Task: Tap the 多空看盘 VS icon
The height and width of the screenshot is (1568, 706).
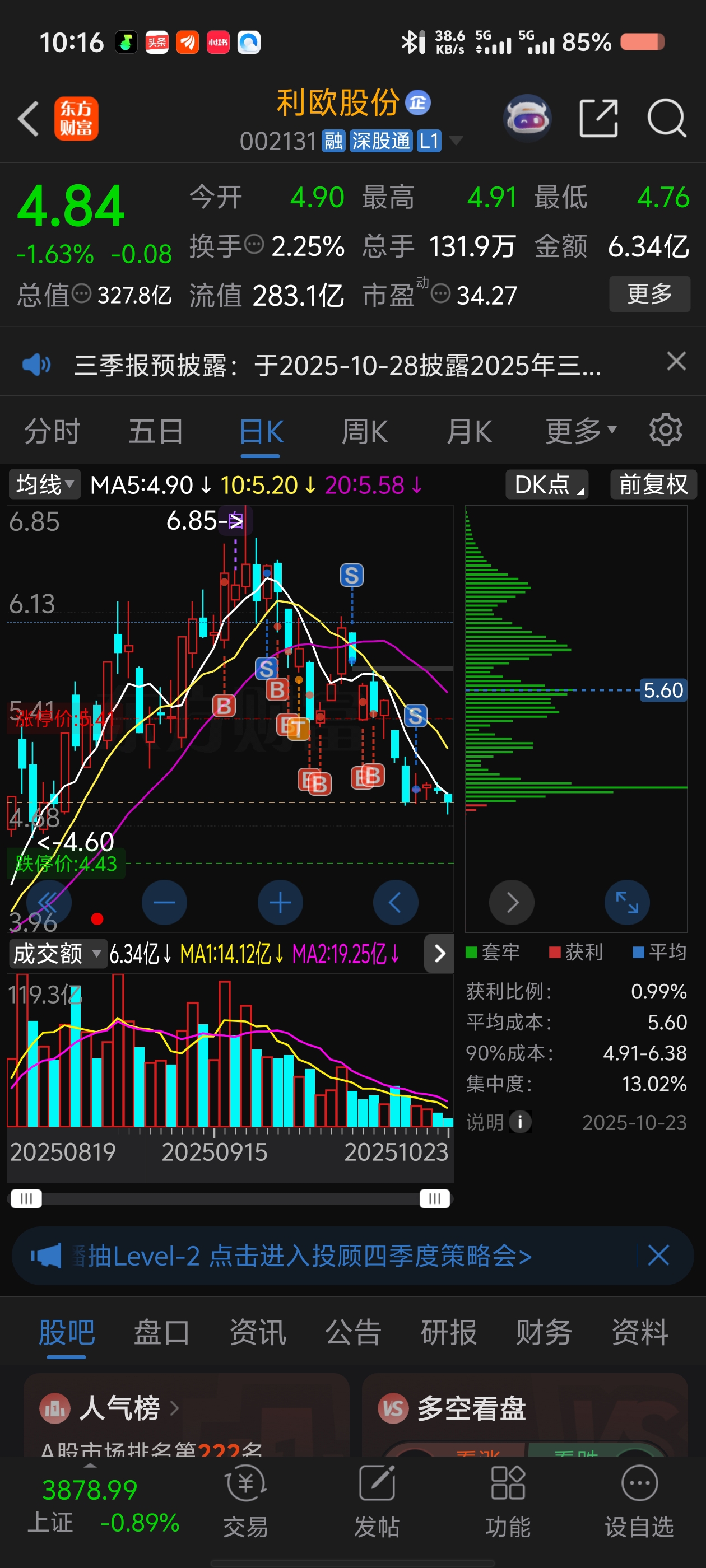Action: [x=393, y=1408]
